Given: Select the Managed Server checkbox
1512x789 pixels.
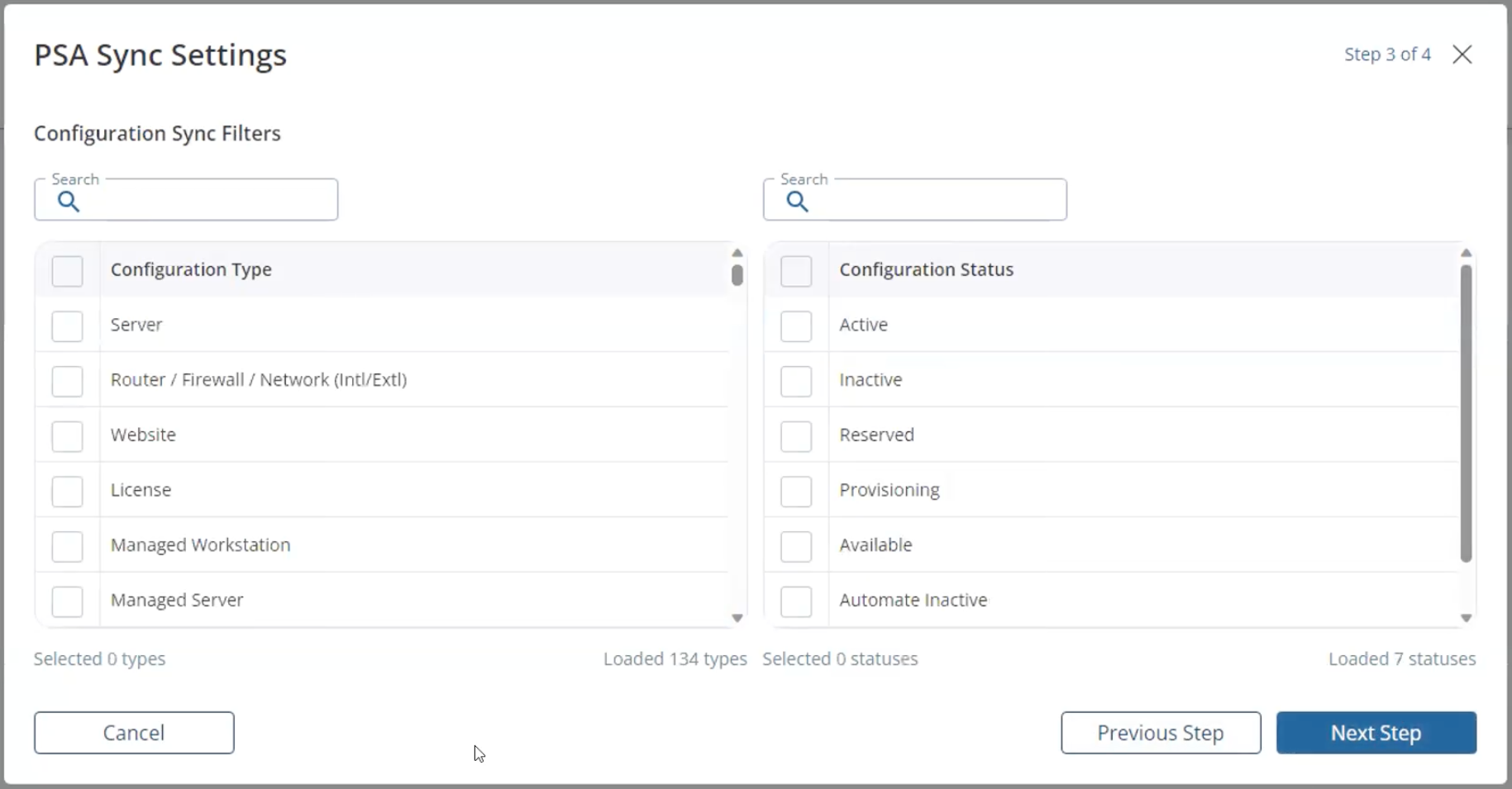Looking at the screenshot, I should (67, 601).
